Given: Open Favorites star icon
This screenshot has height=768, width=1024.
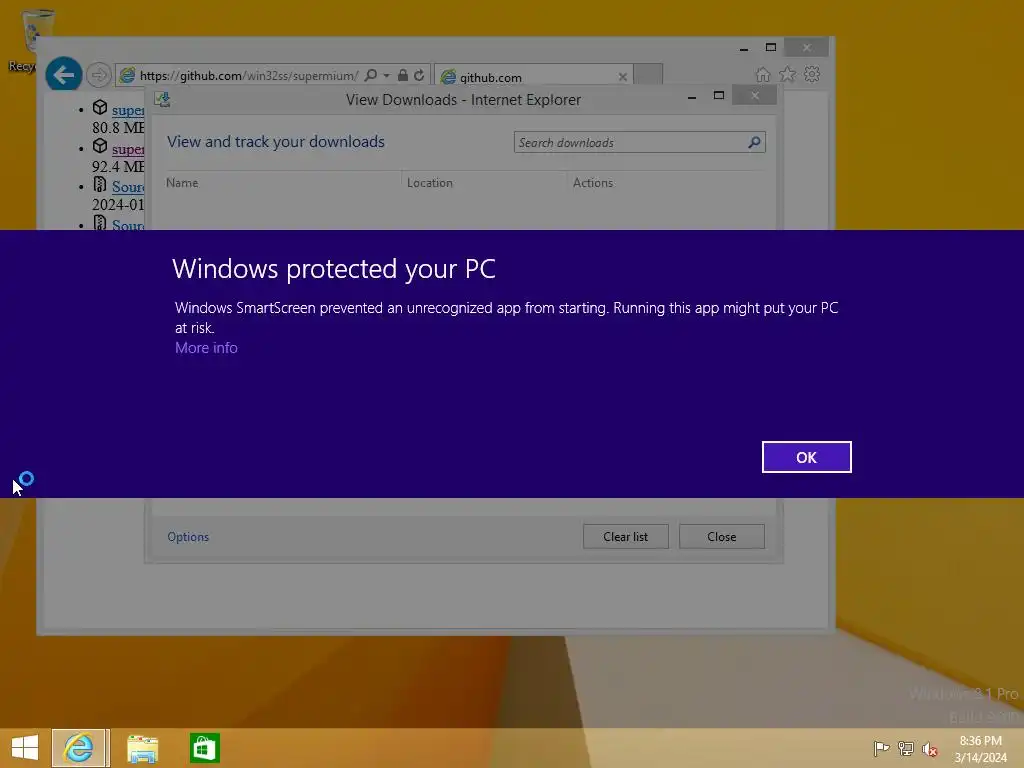Looking at the screenshot, I should coord(788,74).
